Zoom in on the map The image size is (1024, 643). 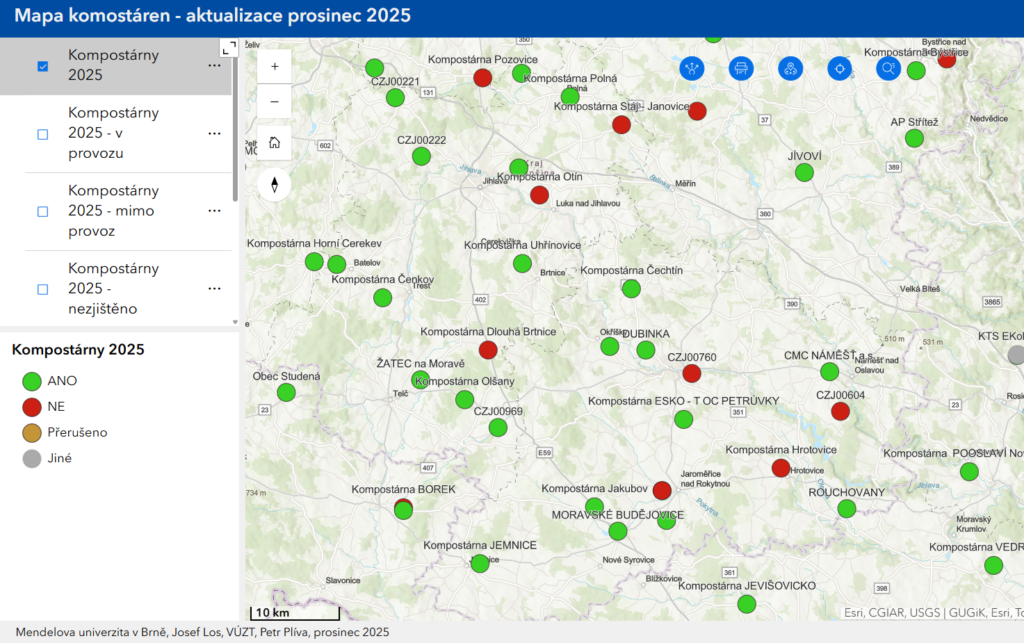pyautogui.click(x=274, y=66)
